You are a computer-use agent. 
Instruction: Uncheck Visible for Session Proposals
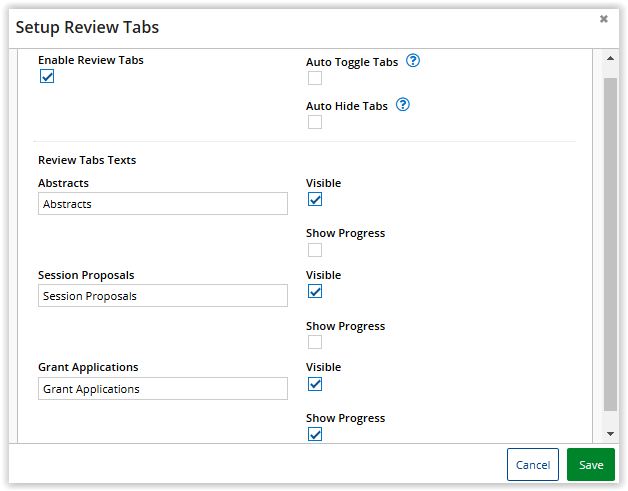coord(315,291)
